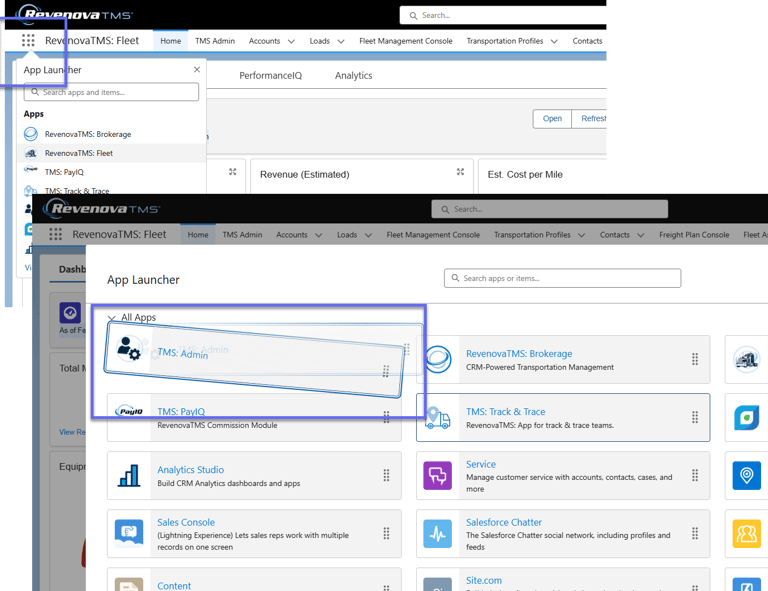This screenshot has width=768, height=591.
Task: Click the global Search field in the top window
Action: pos(503,15)
